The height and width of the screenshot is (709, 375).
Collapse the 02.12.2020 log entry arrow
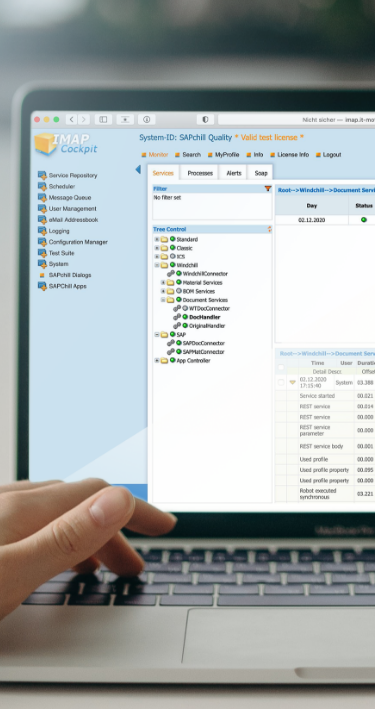click(x=293, y=383)
